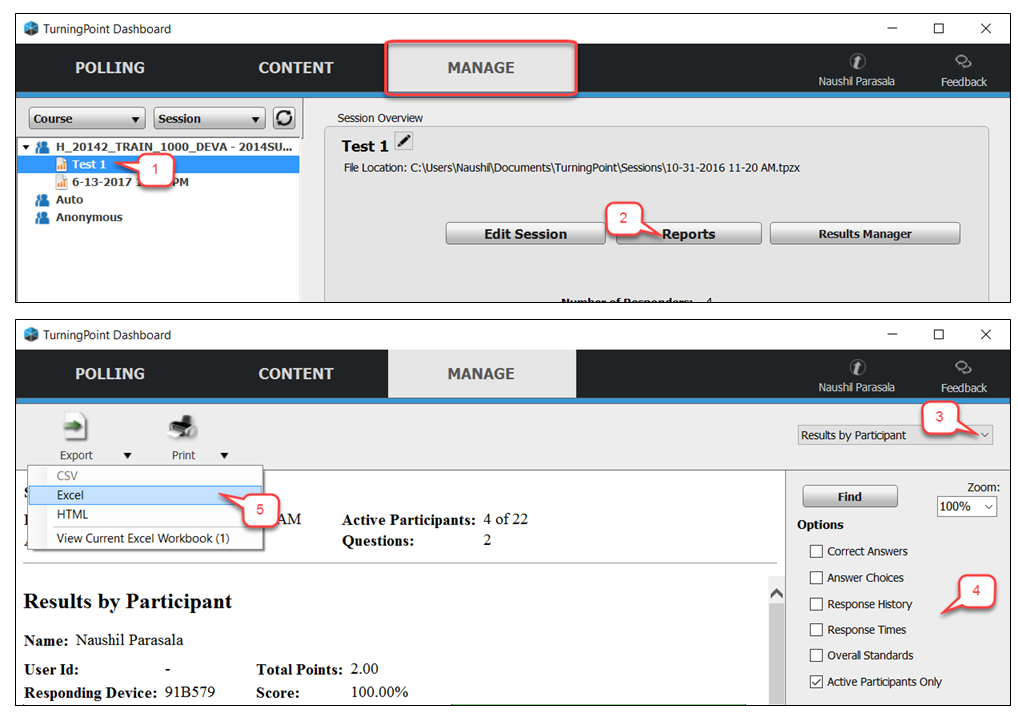Viewport: 1018px width, 720px height.
Task: Select View Current Excel Workbook (1)
Action: [x=145, y=538]
